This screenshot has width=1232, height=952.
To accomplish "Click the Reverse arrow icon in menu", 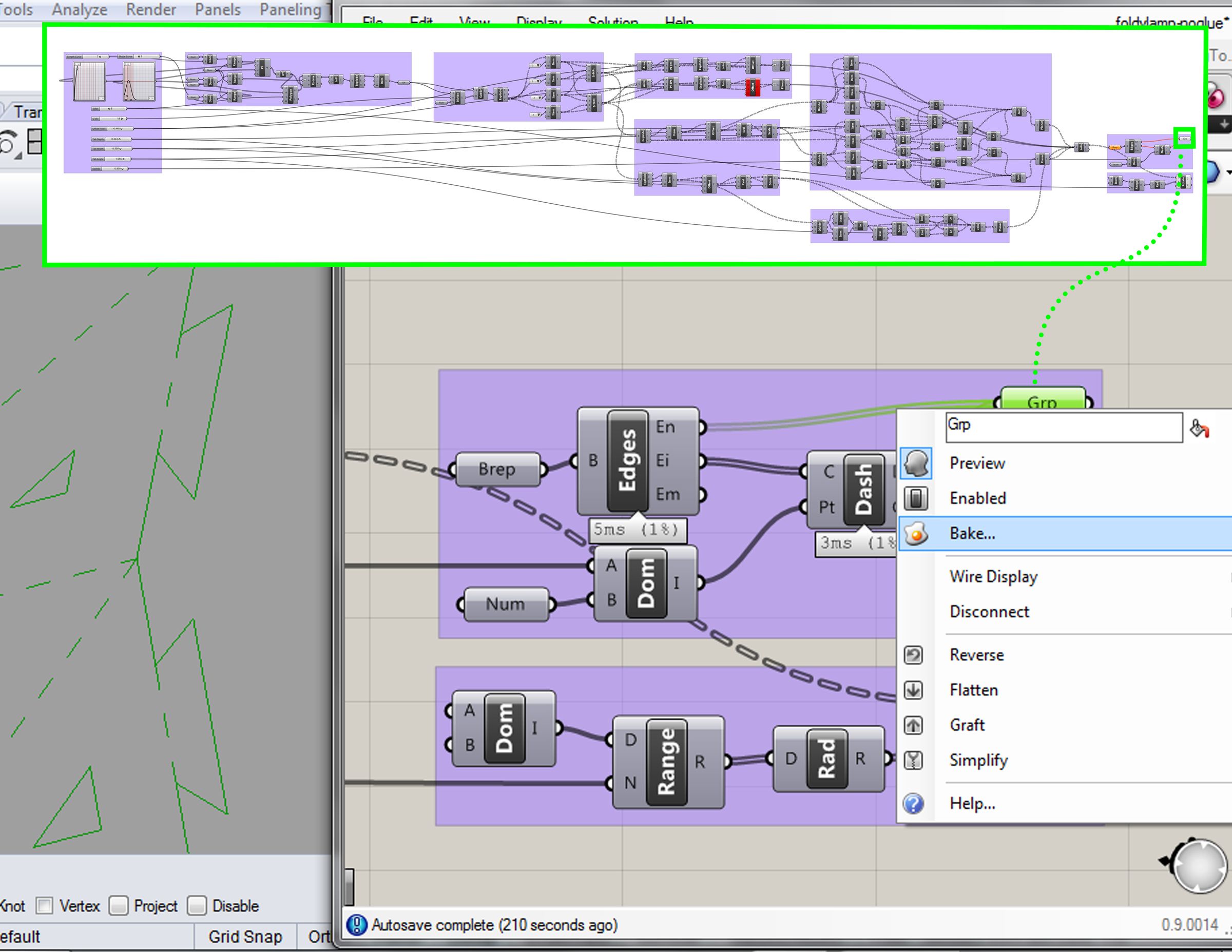I will click(913, 655).
